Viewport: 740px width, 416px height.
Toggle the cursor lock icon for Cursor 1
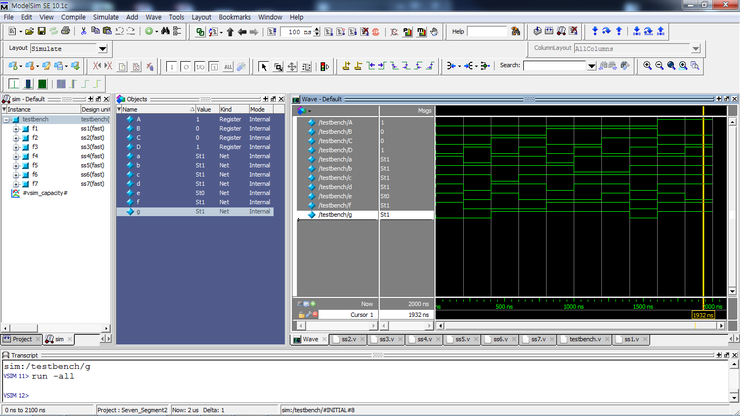[x=302, y=314]
